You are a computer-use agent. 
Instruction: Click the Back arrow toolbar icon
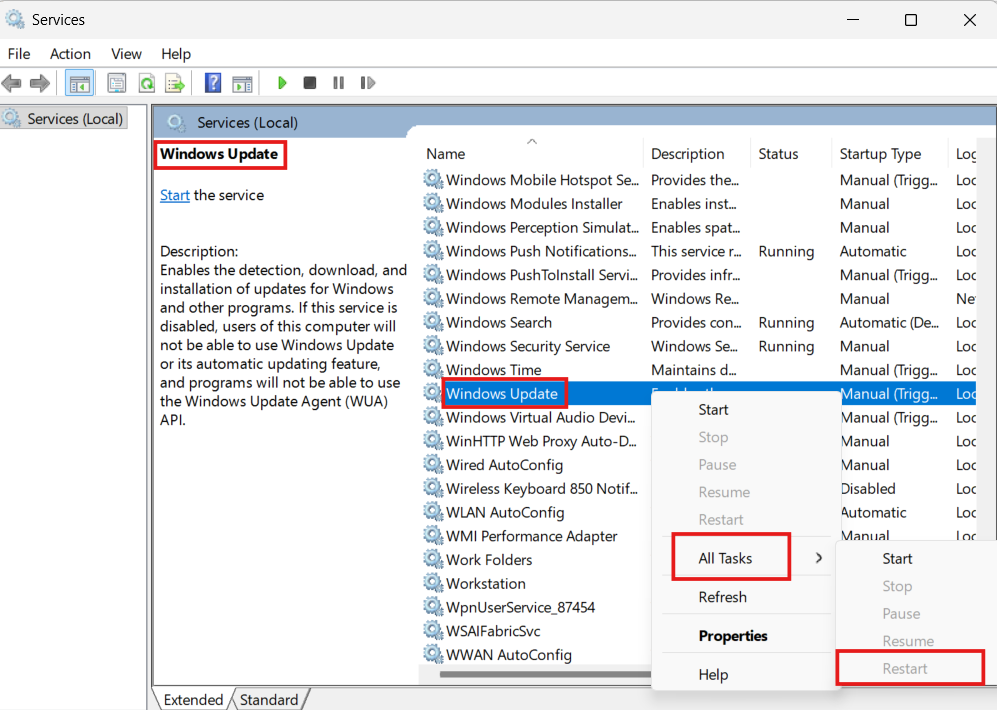click(12, 83)
